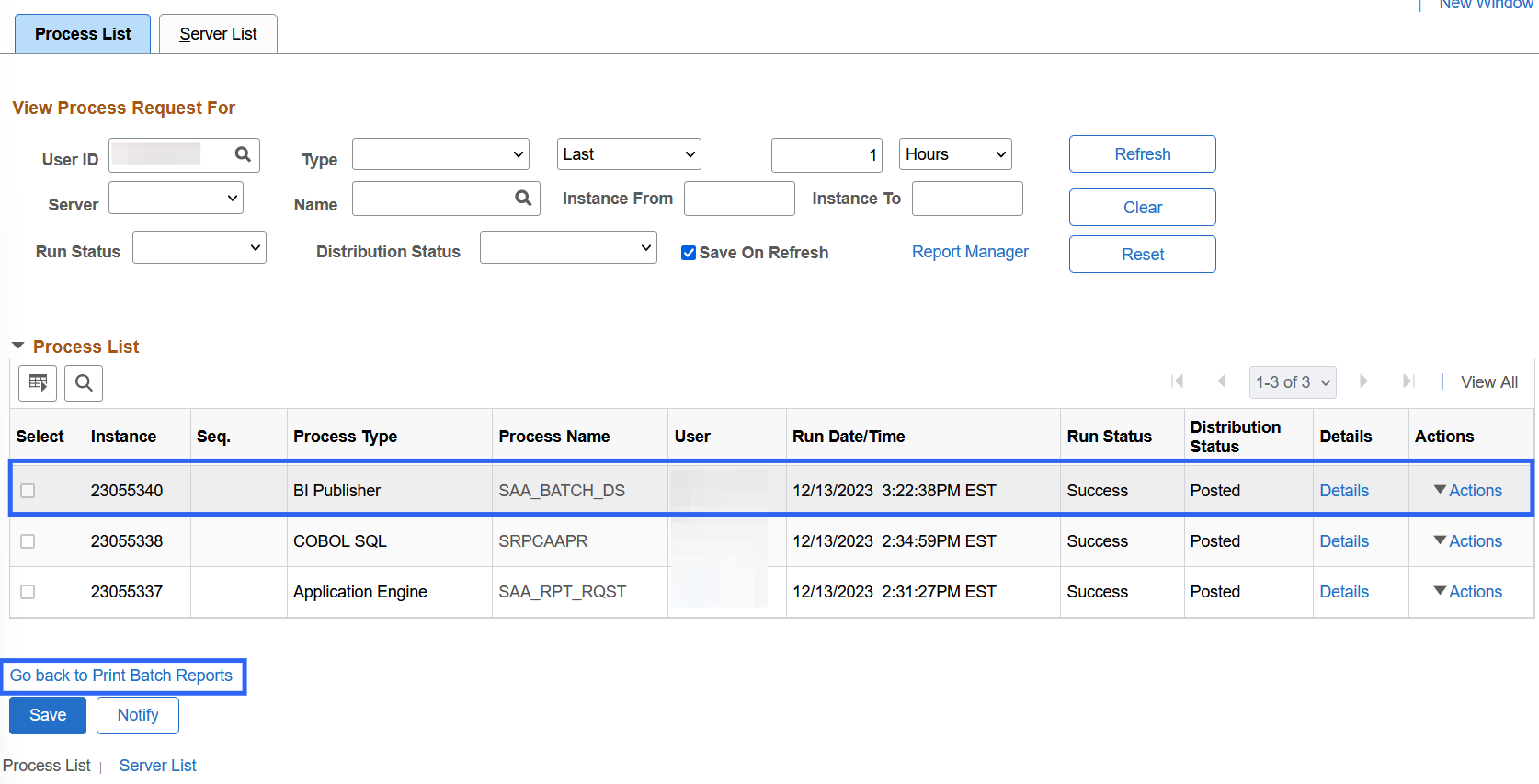
Task: Select the Process List tab
Action: click(x=83, y=34)
